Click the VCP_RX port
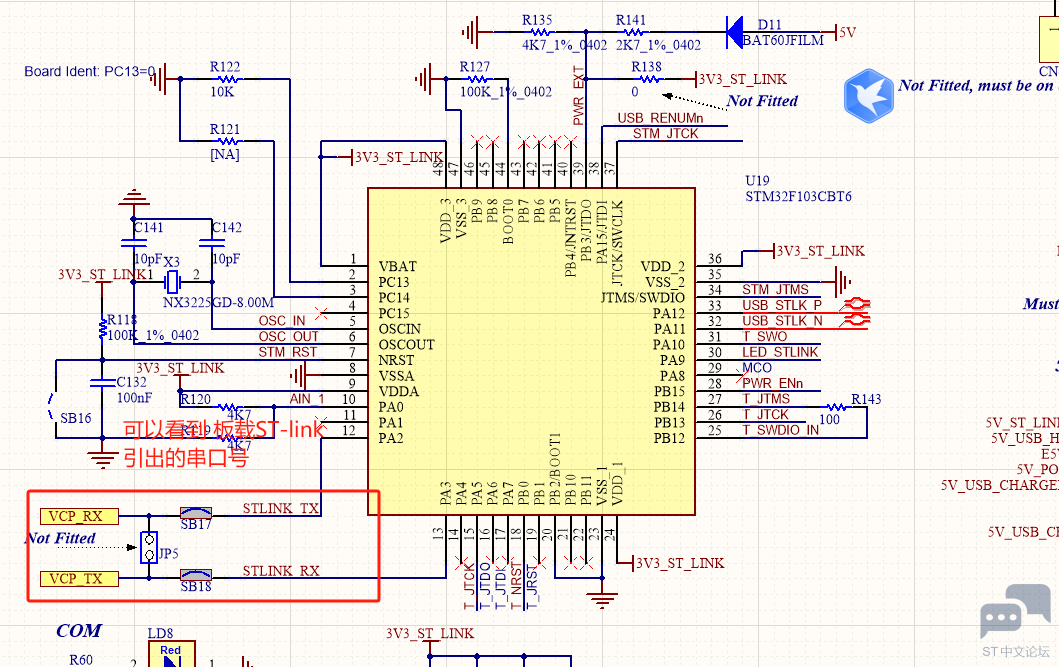Viewport: 1059px width, 667px height. [79, 516]
